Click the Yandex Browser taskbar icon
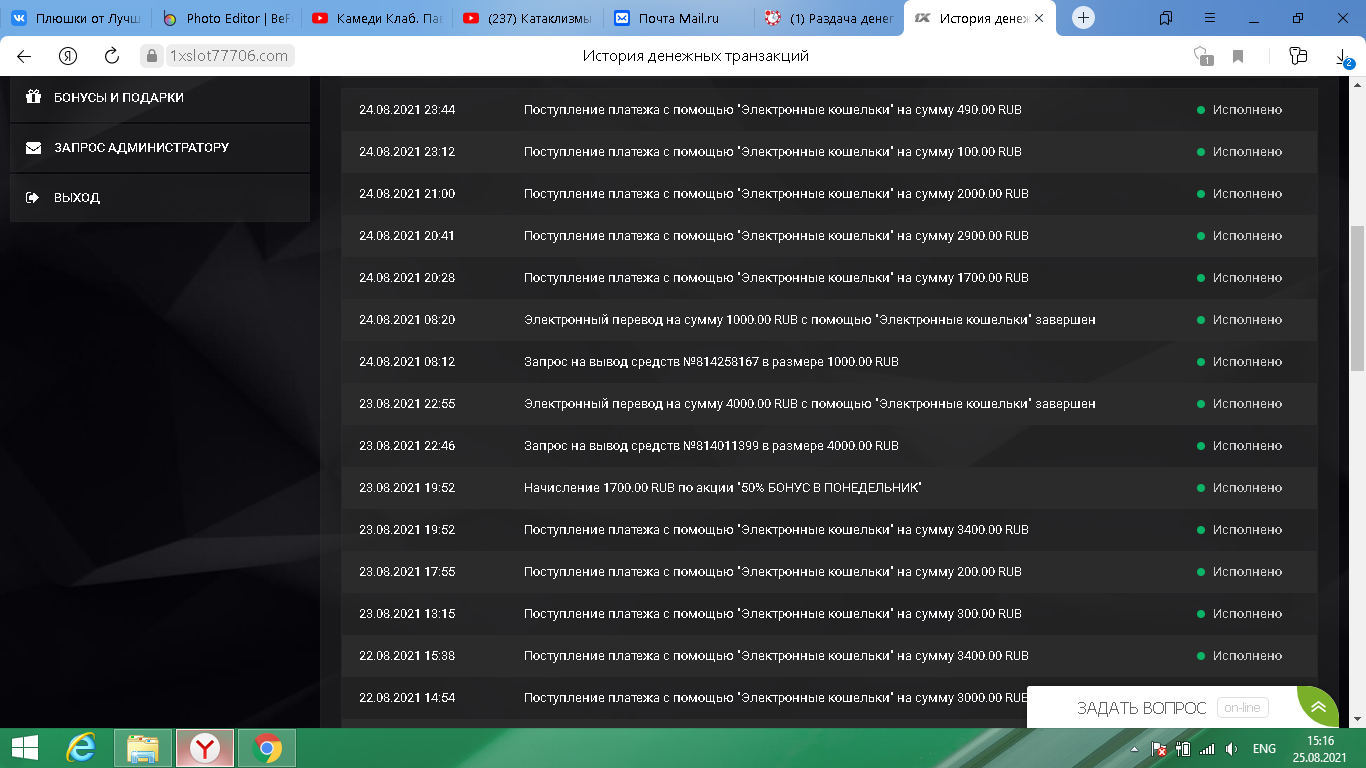The image size is (1366, 768). (205, 748)
